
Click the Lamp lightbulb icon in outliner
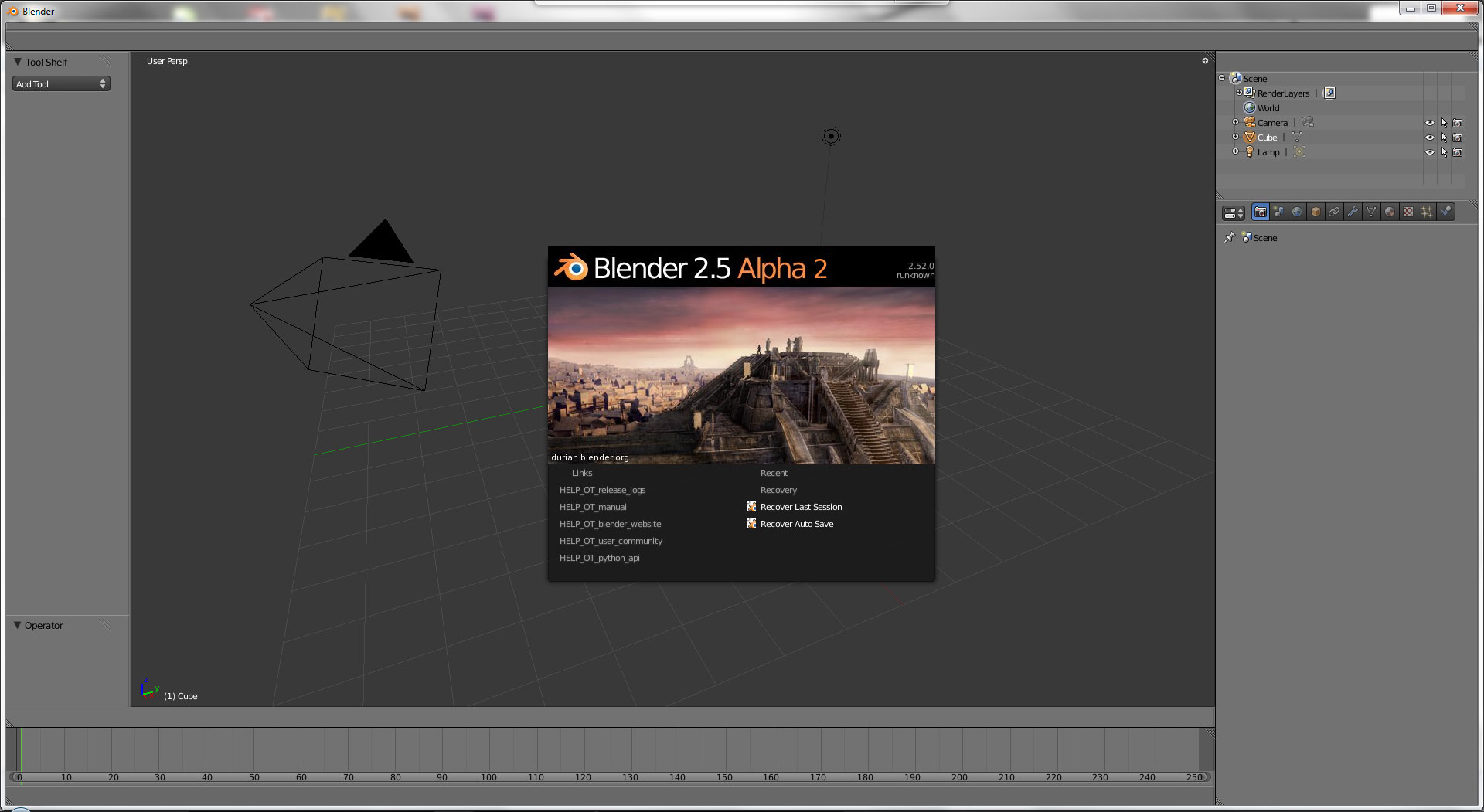tap(1250, 151)
